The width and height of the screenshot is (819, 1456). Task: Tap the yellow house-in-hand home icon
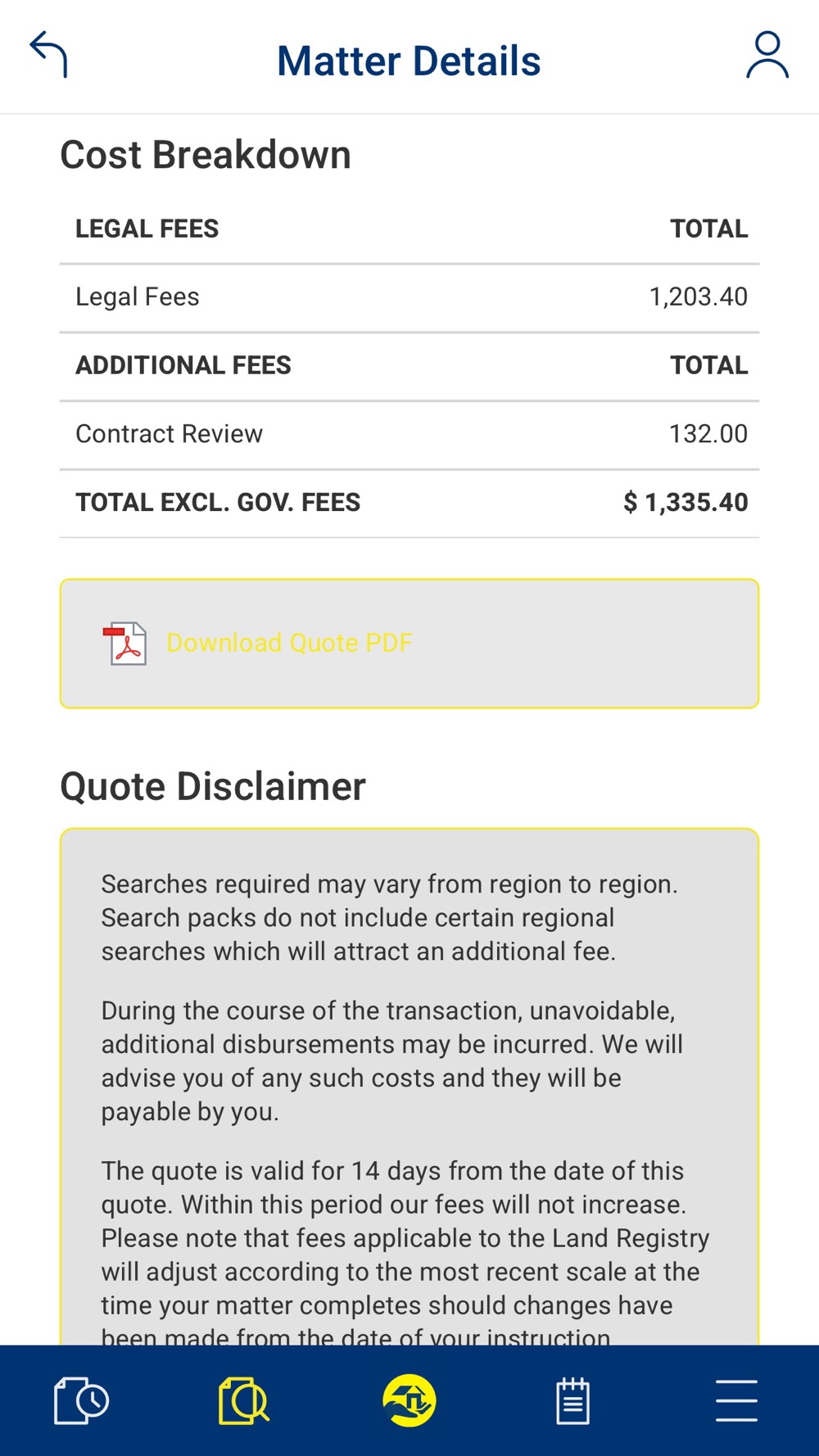pos(409,1400)
